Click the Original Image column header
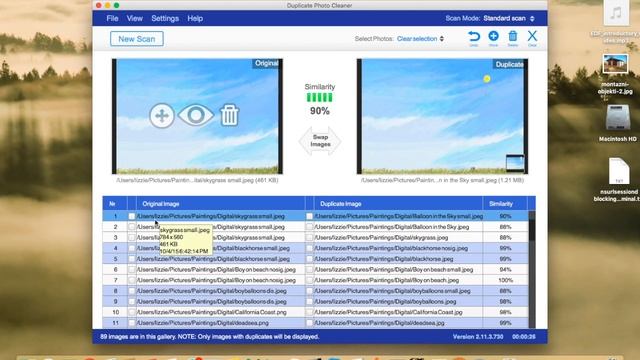The height and width of the screenshot is (360, 640). pos(221,204)
